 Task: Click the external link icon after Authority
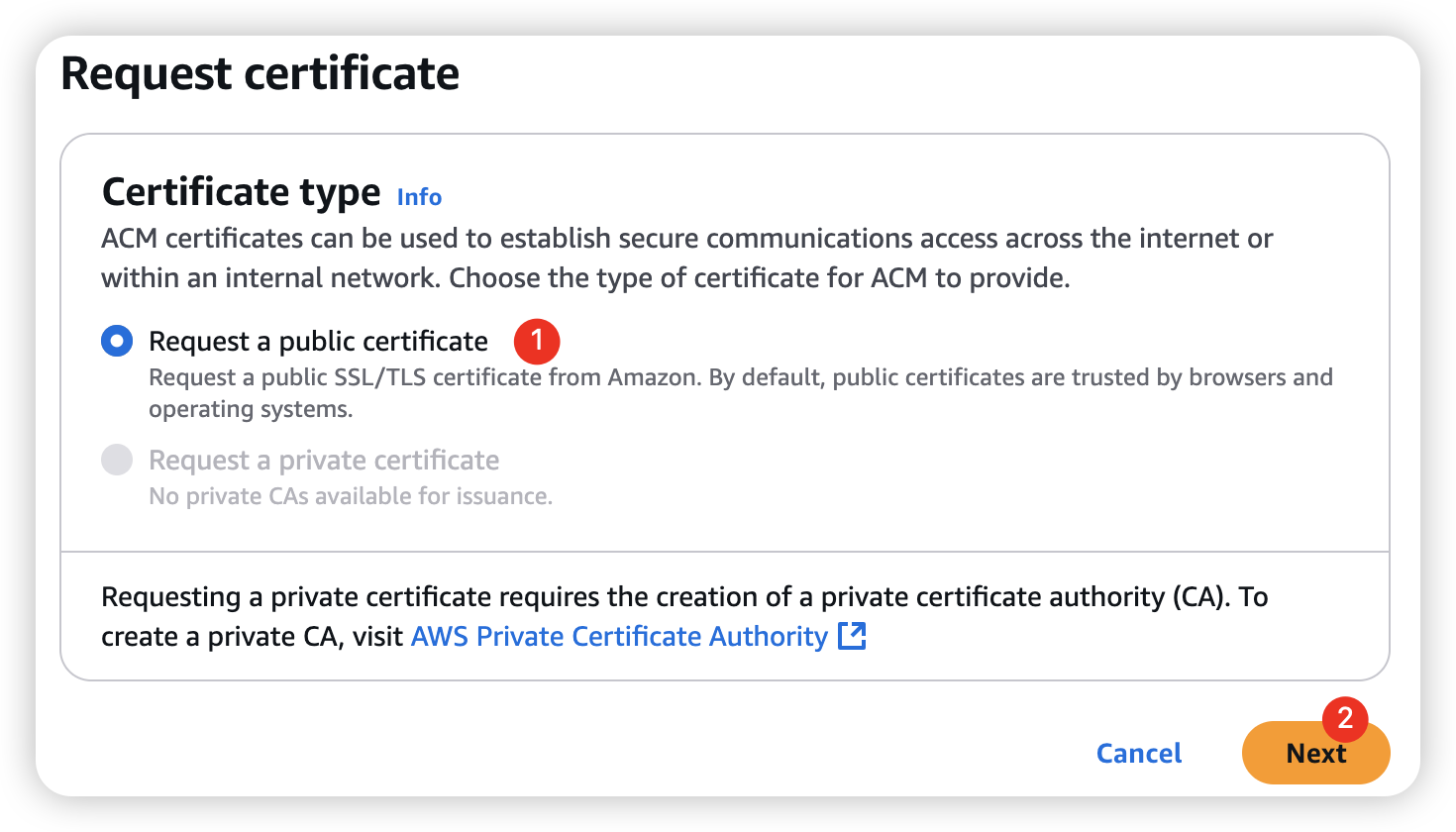[x=853, y=636]
